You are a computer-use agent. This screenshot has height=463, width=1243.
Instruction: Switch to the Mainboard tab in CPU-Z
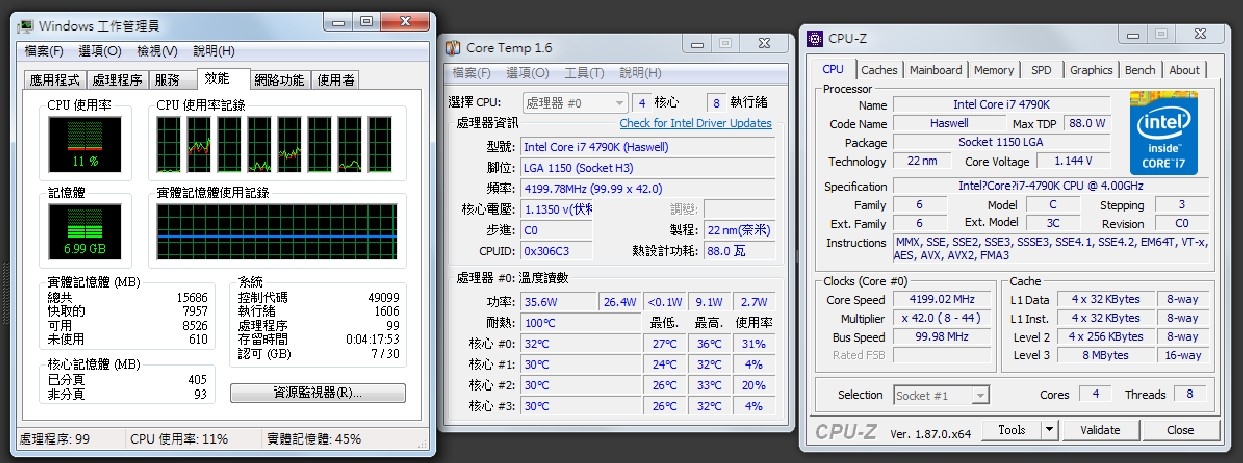pyautogui.click(x=936, y=70)
